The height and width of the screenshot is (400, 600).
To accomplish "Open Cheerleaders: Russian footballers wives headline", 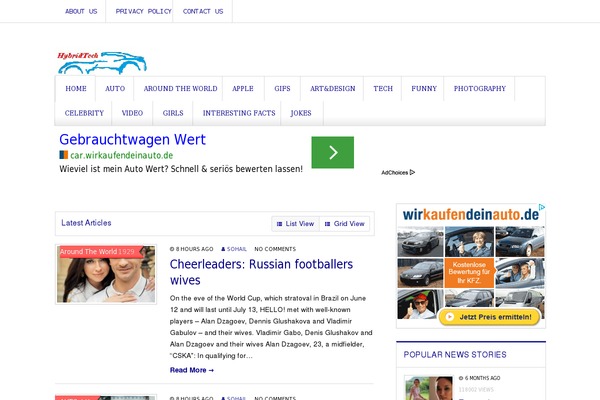I will point(261,272).
